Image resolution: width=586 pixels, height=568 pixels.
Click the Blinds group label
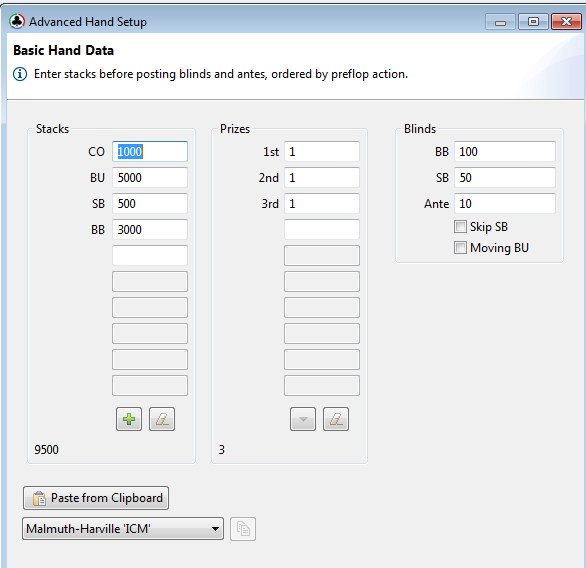coord(420,129)
